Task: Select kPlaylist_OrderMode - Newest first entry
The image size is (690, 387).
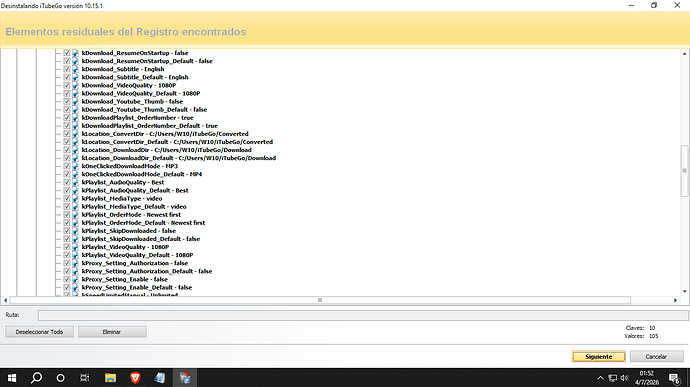Action: point(131,215)
